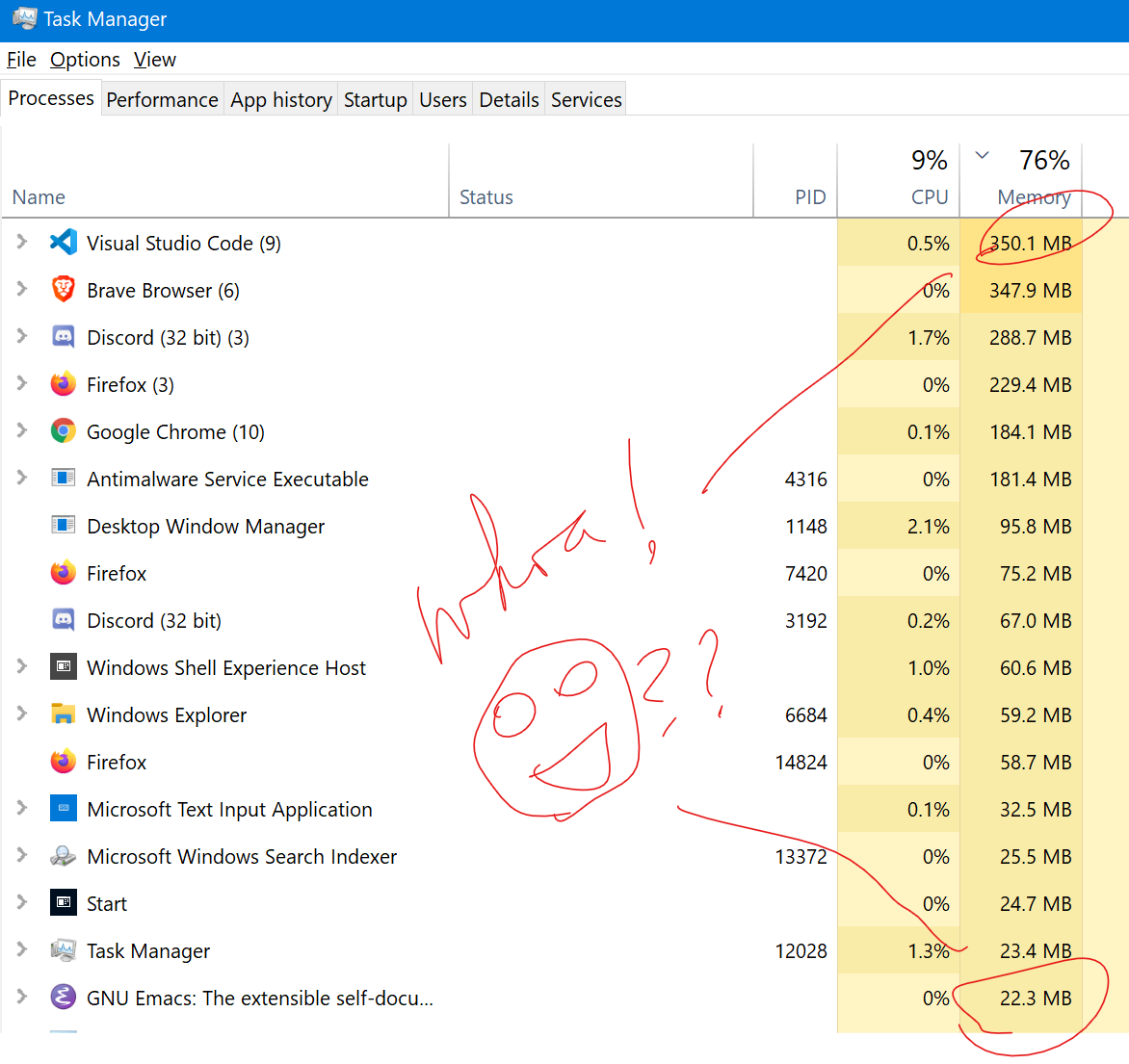Select the Google Chrome (10) row name
The image size is (1129, 1064).
coord(175,432)
